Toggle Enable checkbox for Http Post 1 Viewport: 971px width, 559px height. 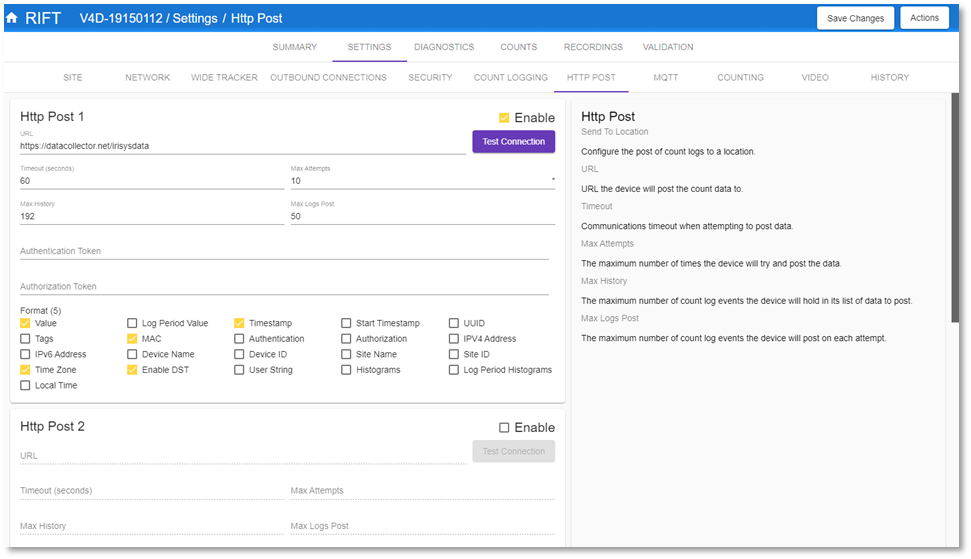504,118
